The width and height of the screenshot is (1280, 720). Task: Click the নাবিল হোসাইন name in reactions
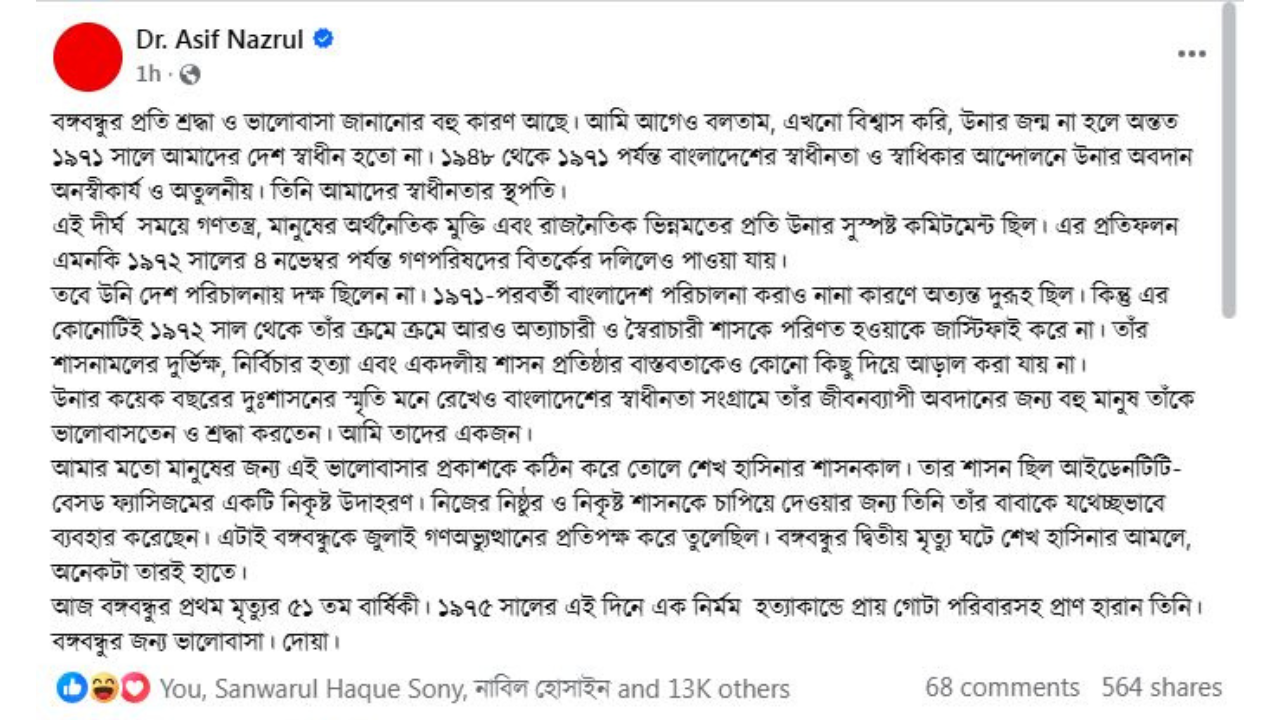pos(542,689)
